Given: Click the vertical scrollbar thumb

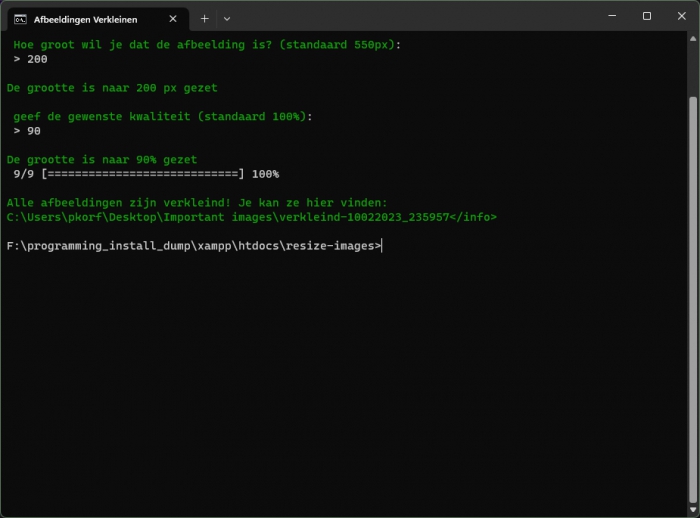Looking at the screenshot, I should (693, 299).
